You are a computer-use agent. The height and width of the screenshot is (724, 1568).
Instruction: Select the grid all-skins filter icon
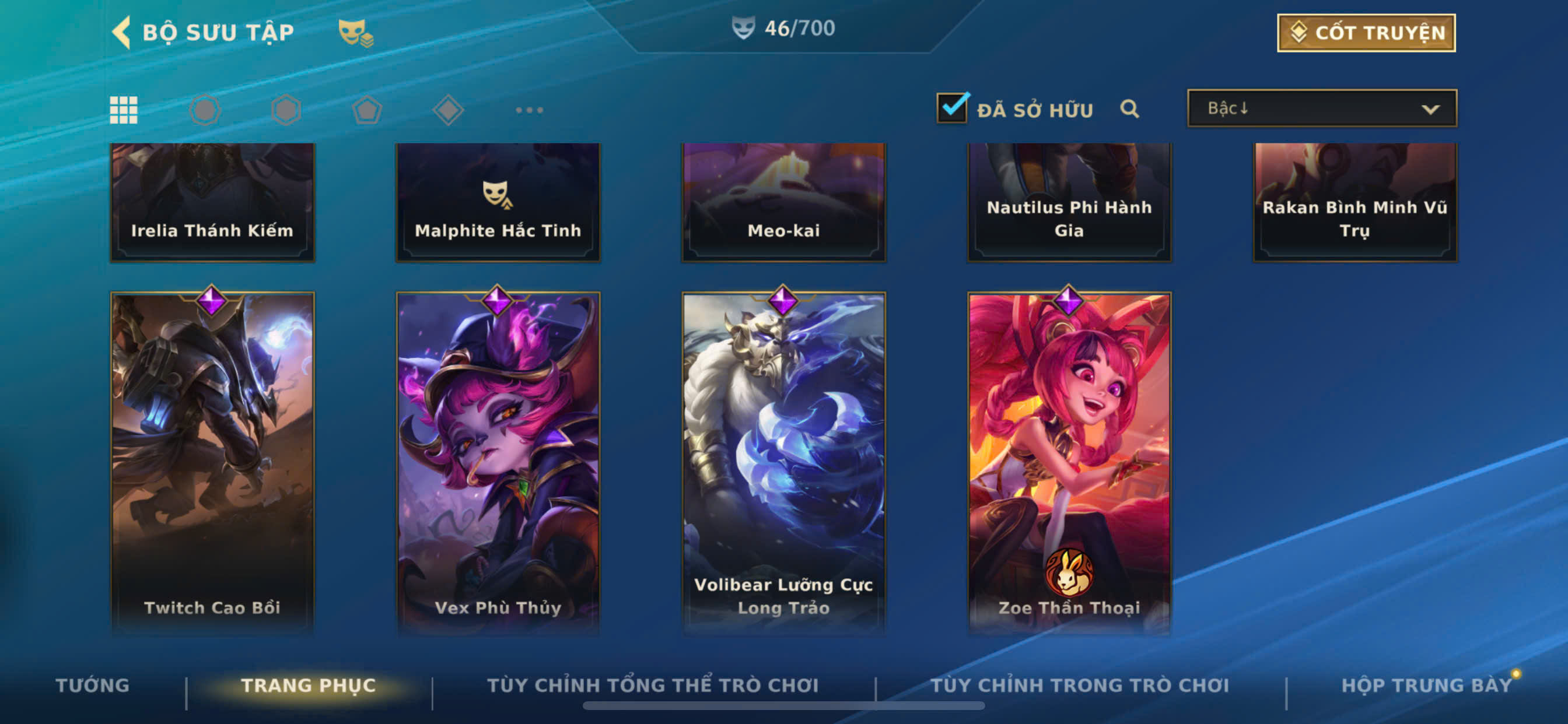124,110
